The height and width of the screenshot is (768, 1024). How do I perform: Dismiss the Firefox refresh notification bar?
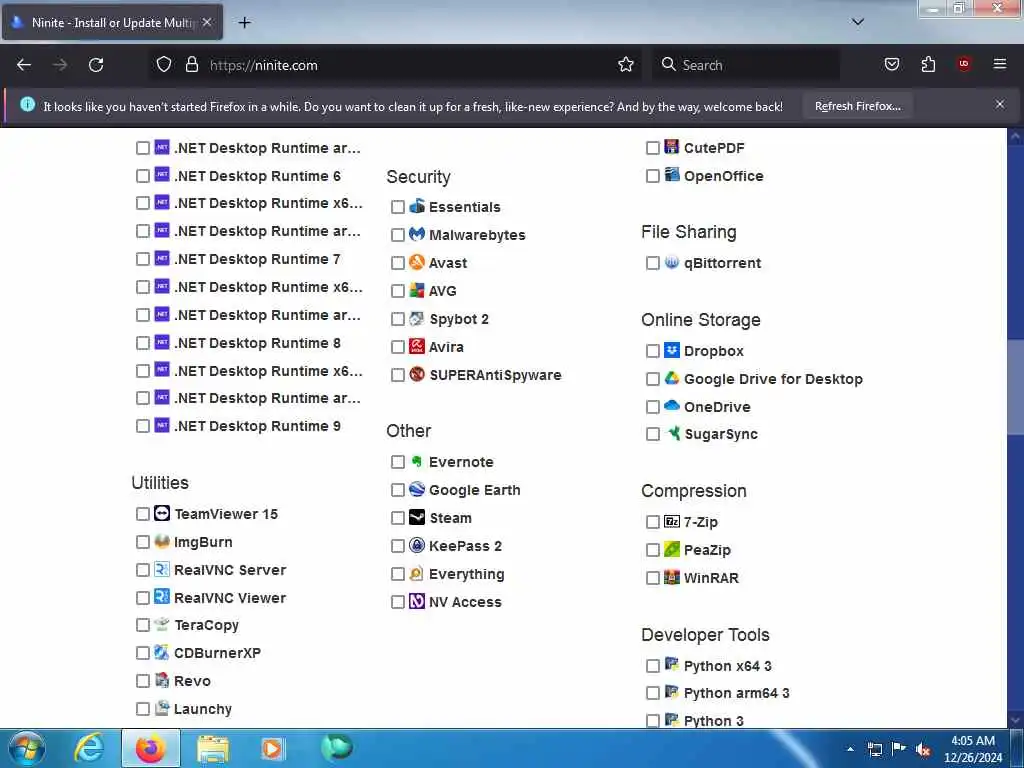click(1000, 104)
